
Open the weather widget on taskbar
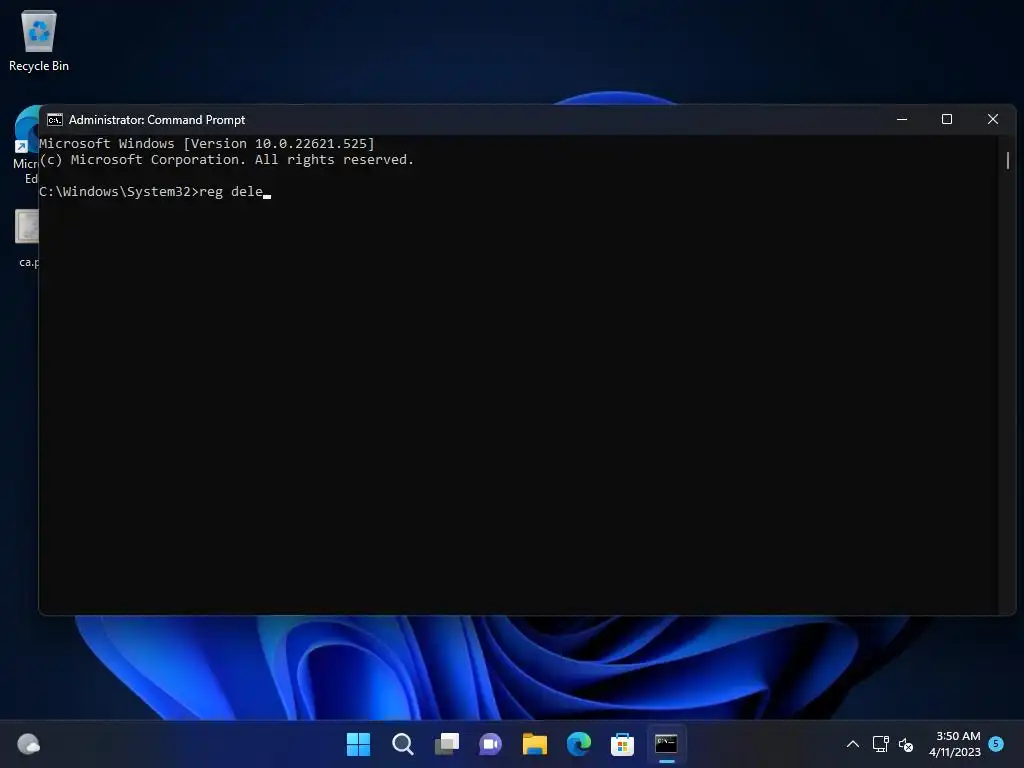pyautogui.click(x=28, y=744)
